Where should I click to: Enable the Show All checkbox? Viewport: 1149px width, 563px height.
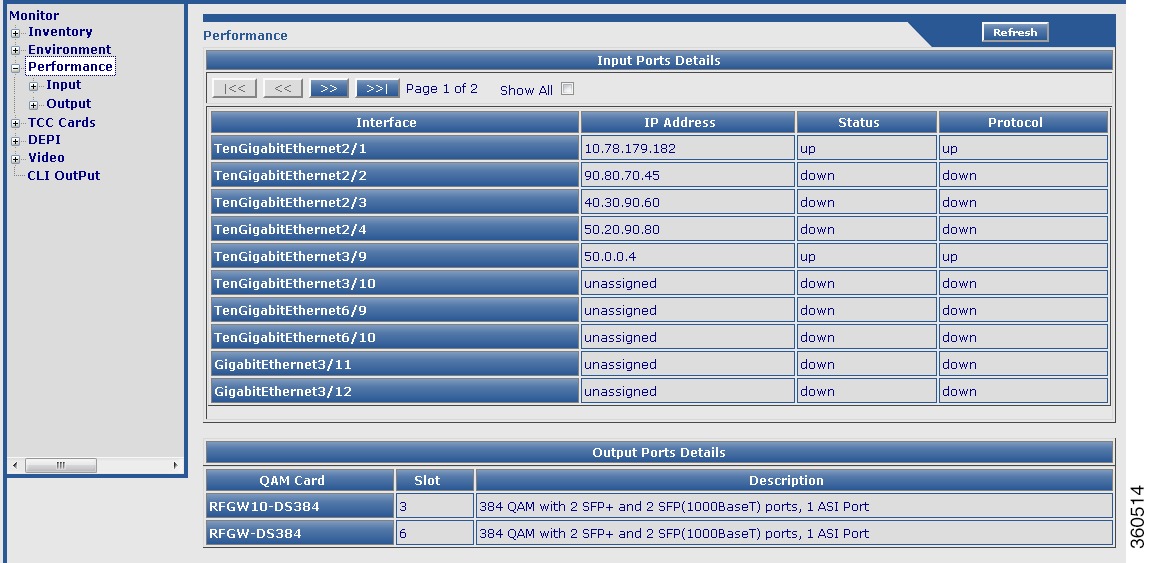pos(567,89)
